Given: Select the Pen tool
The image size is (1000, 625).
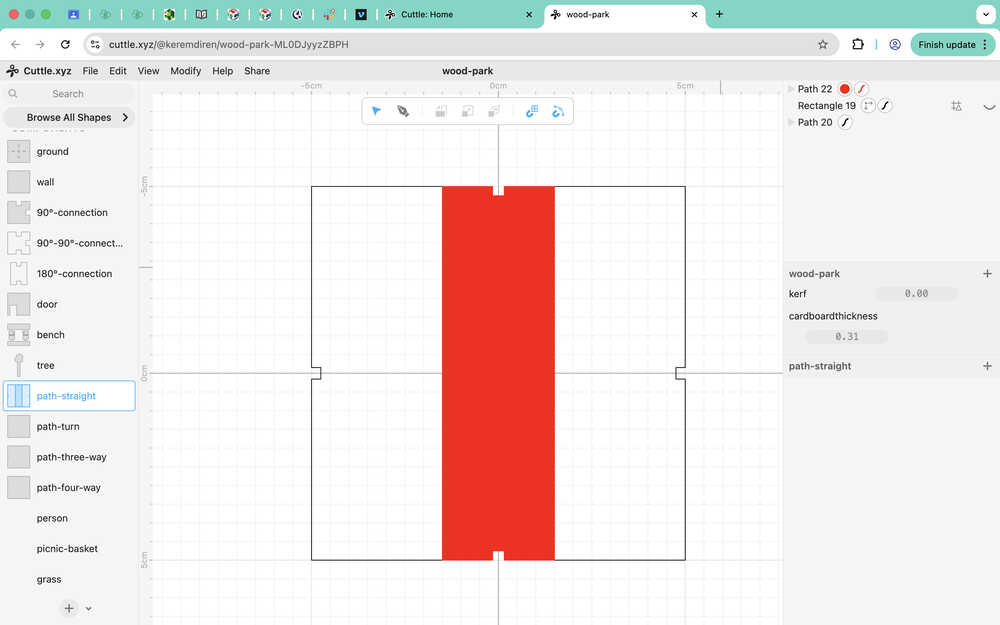Looking at the screenshot, I should [403, 111].
